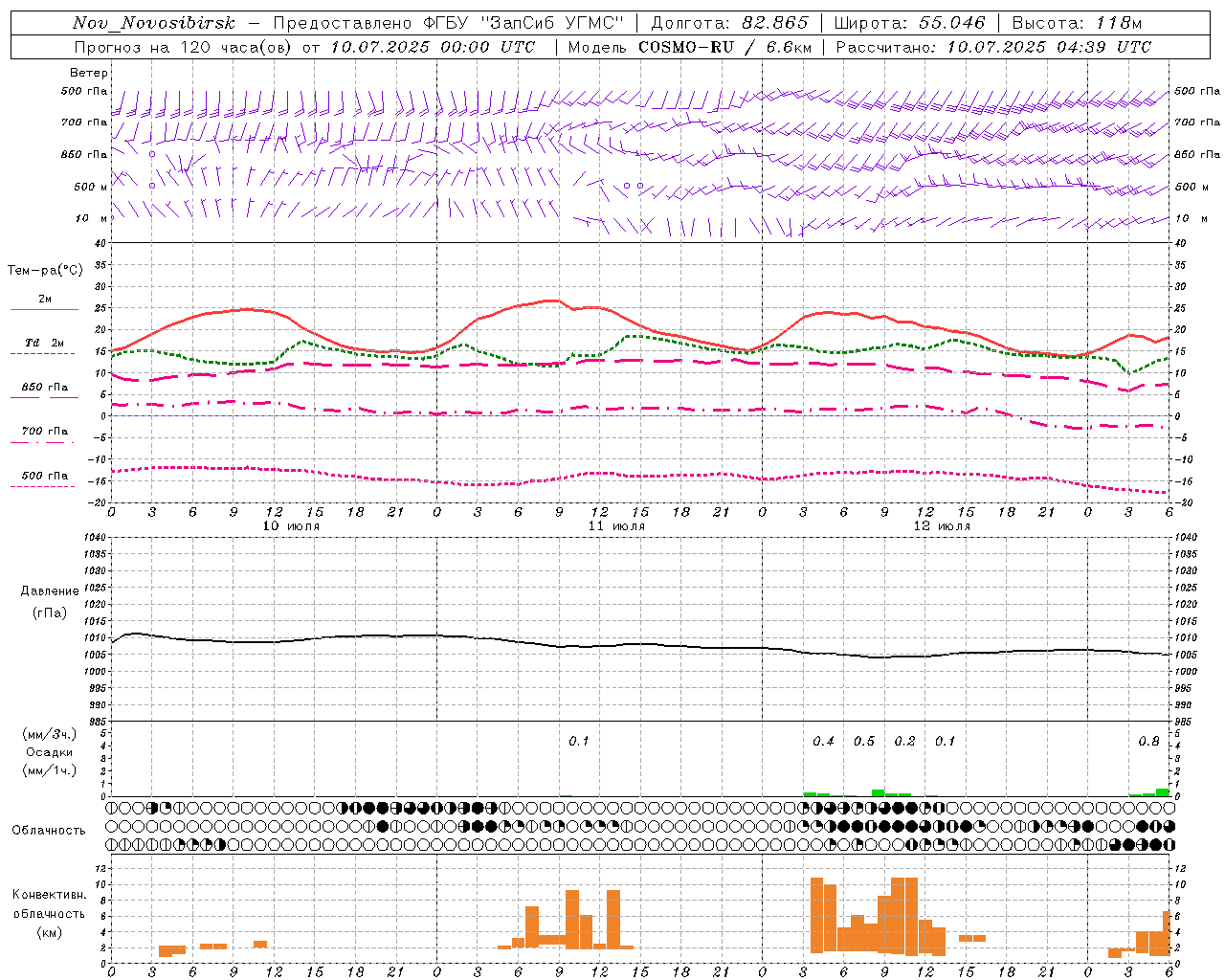Click the 'Тем-ра(°C)' temperature panel label
Viewport: 1225px width, 980px height.
point(45,271)
